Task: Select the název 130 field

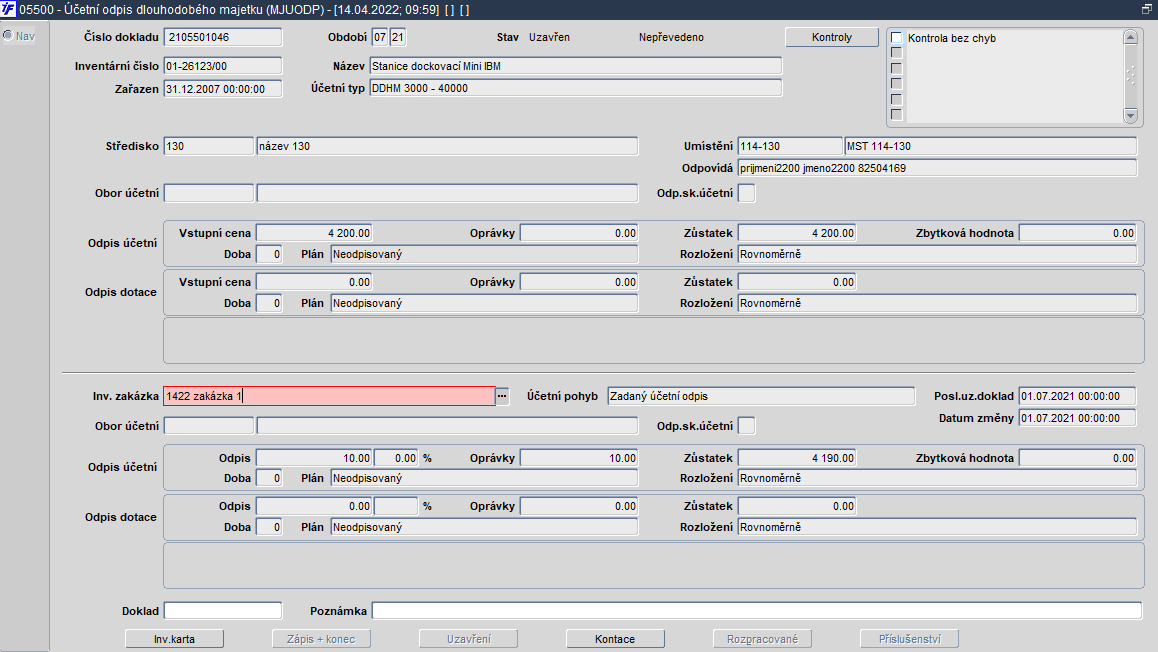Action: (x=447, y=146)
